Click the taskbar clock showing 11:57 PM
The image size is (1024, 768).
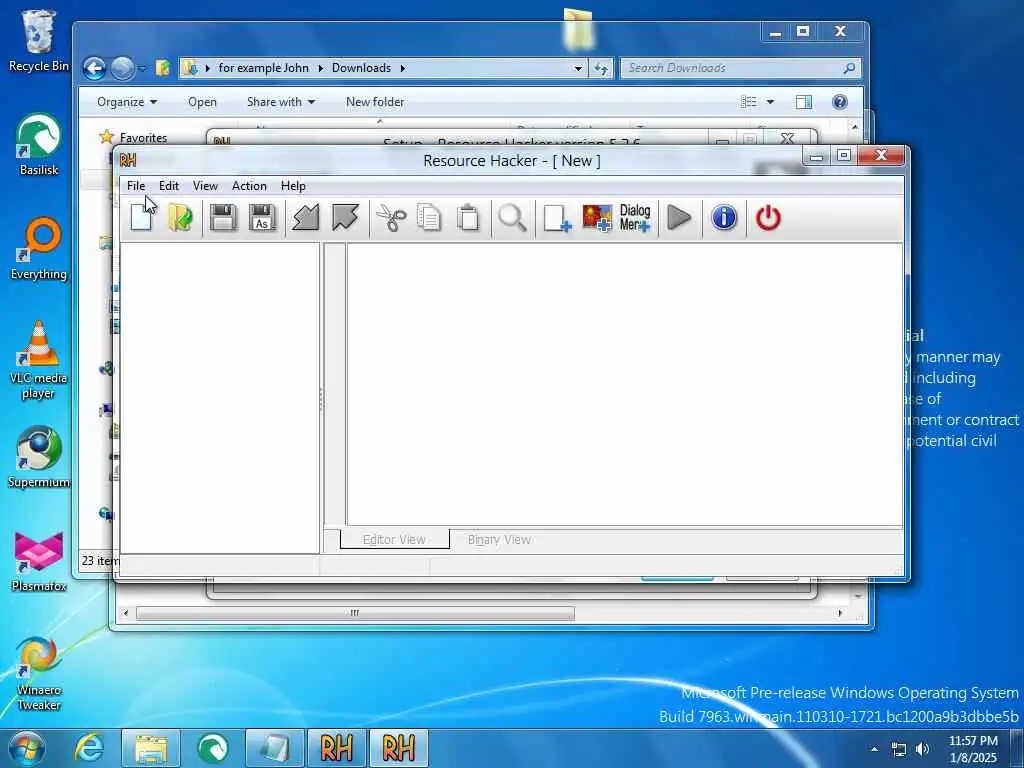[973, 749]
